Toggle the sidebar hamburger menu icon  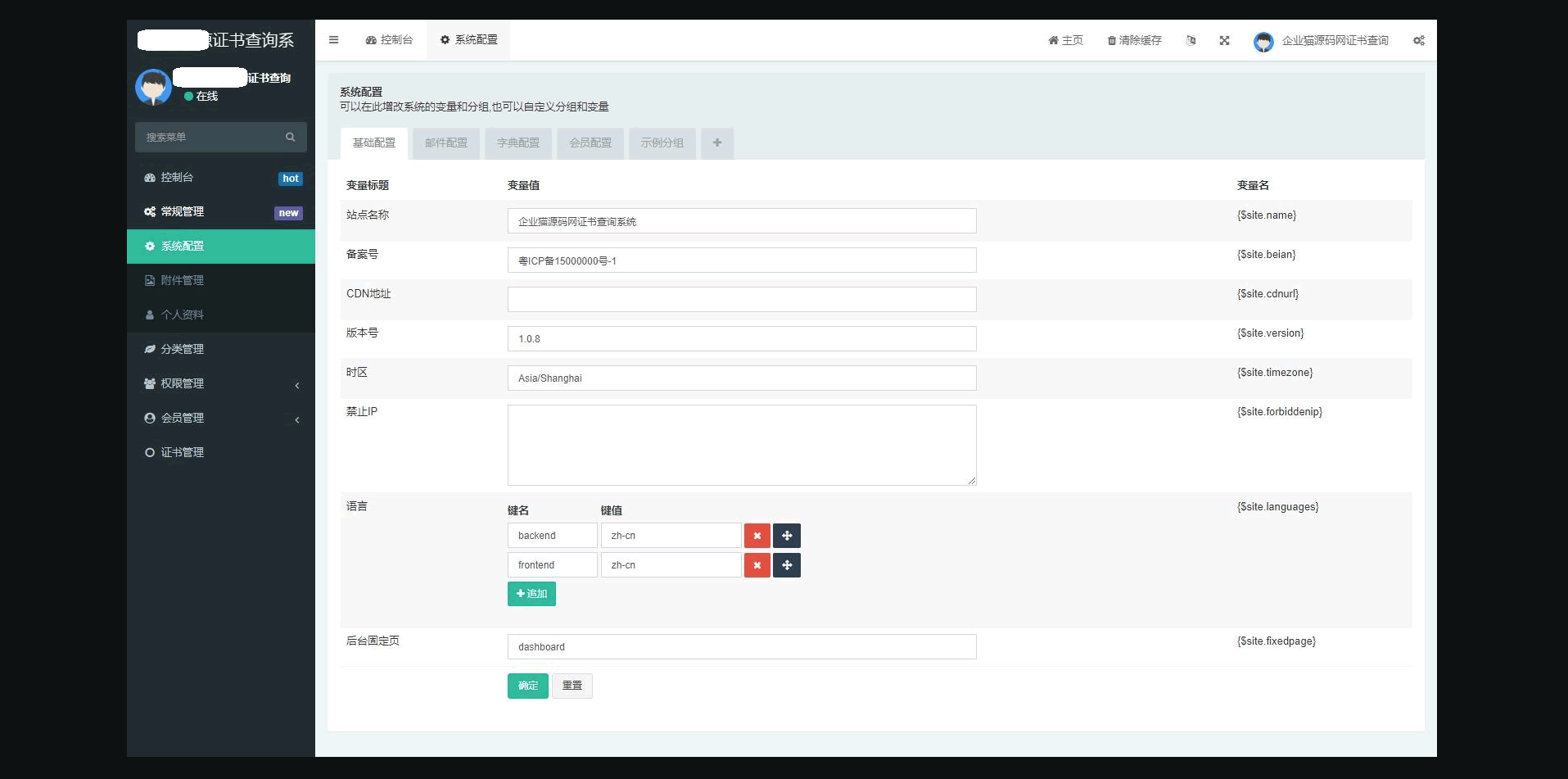[x=333, y=40]
